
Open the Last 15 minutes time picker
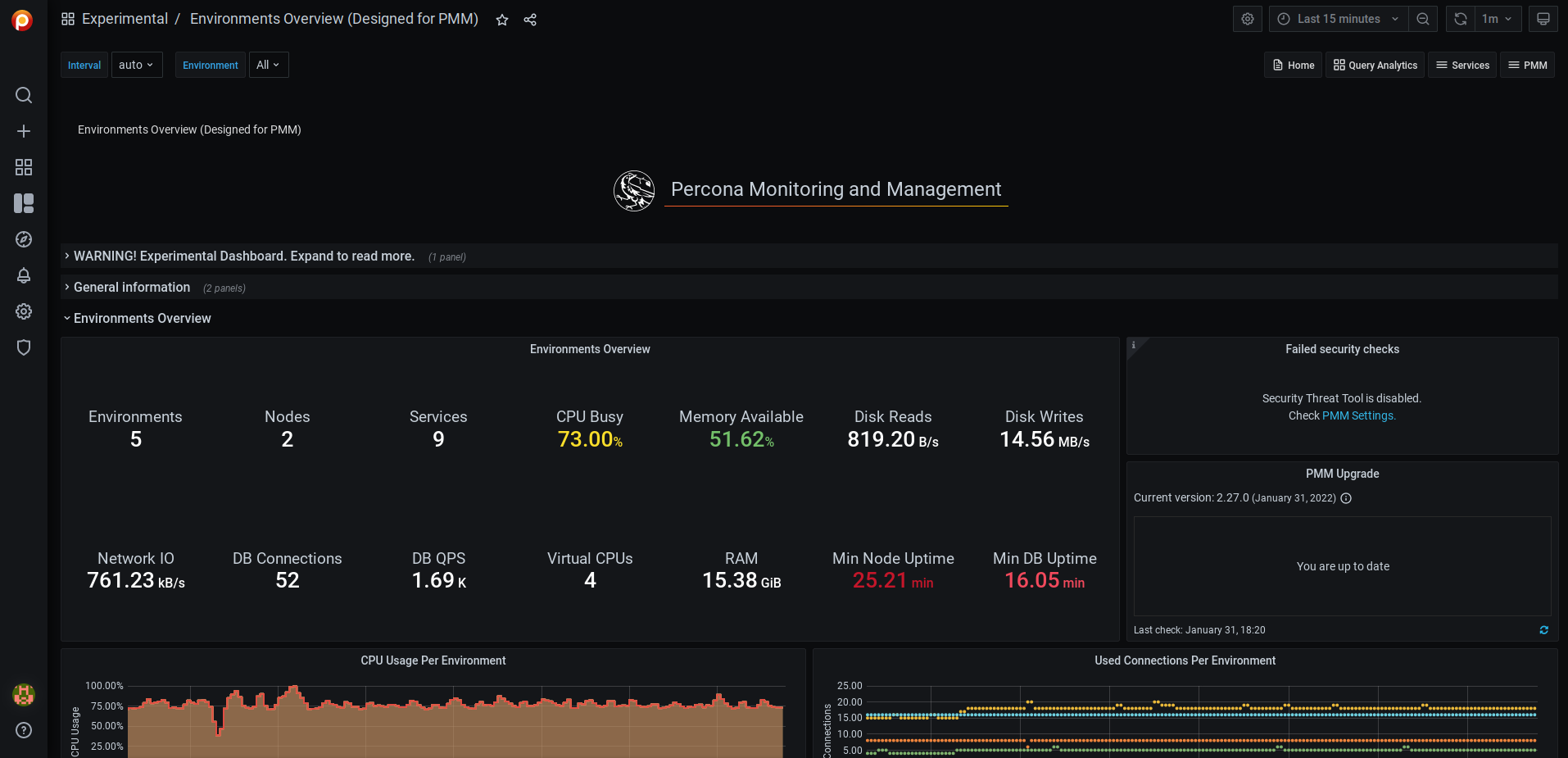(1339, 19)
